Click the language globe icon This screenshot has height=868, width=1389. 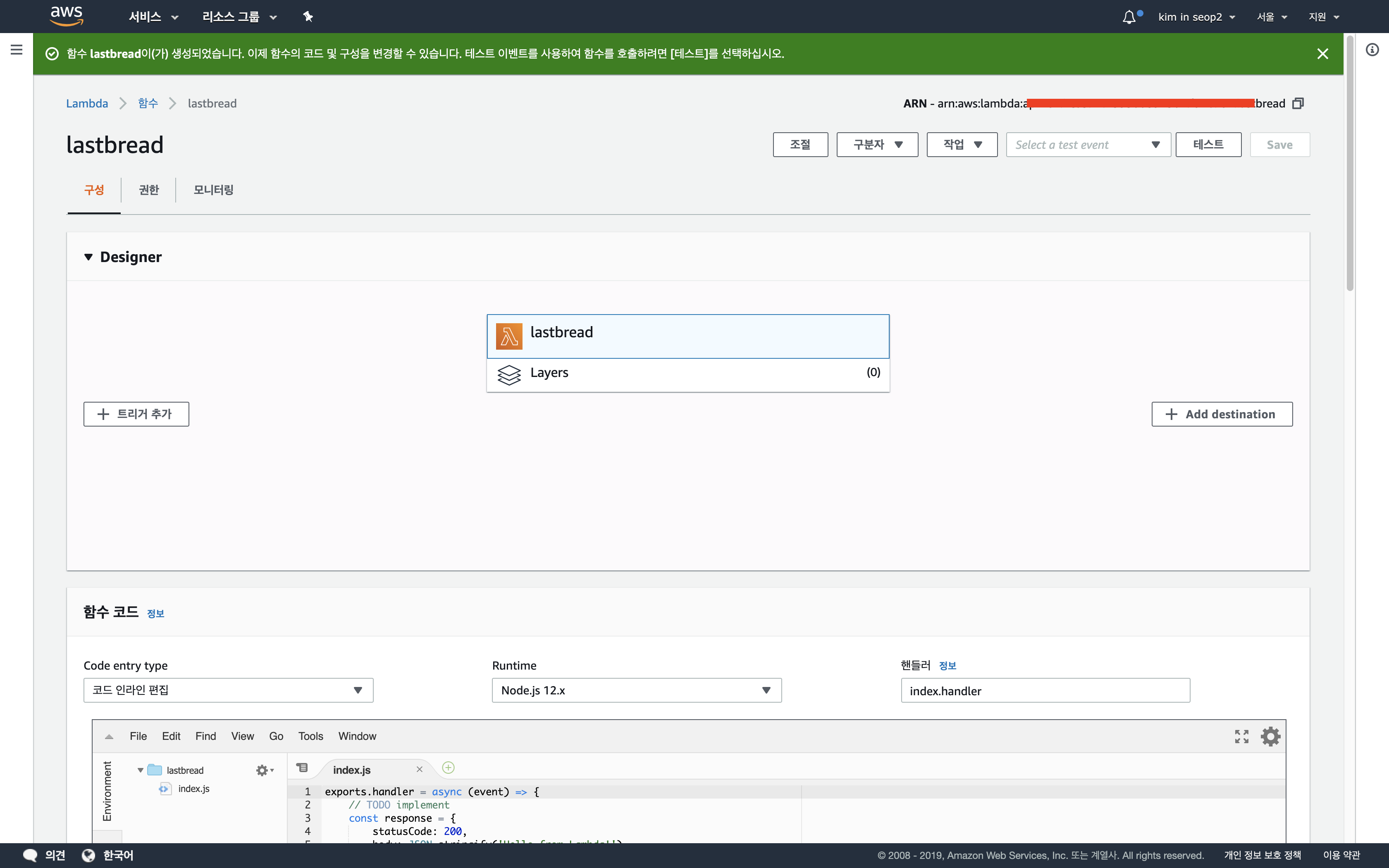click(x=88, y=855)
